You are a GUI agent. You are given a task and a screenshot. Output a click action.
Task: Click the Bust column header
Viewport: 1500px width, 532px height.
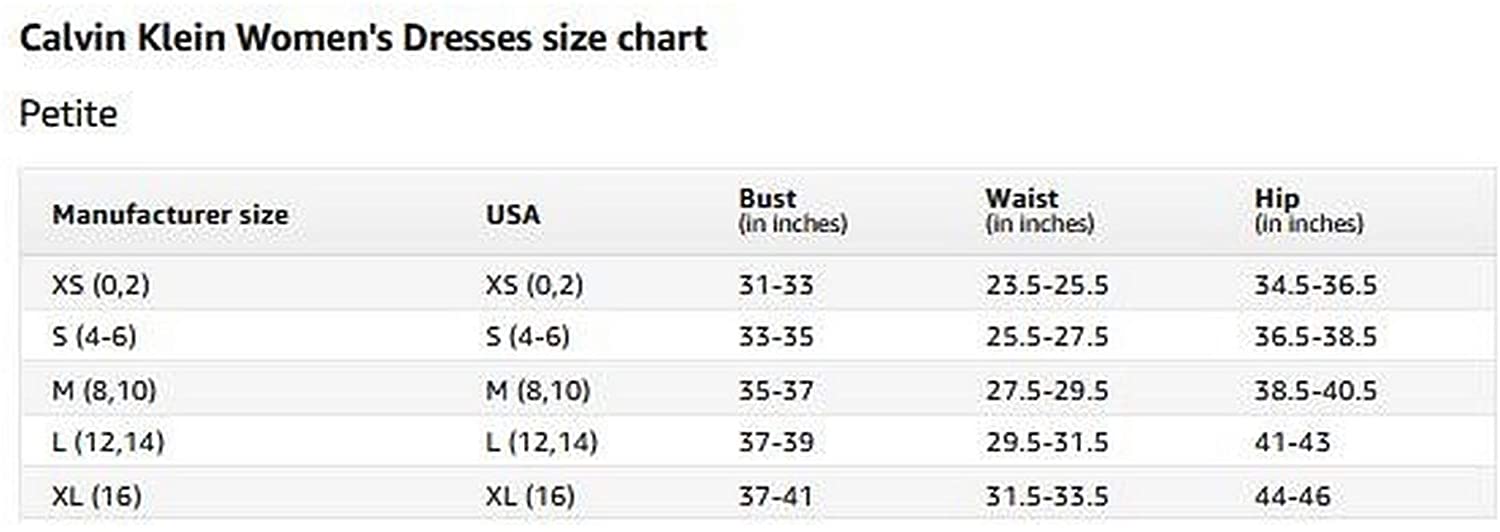tap(768, 199)
